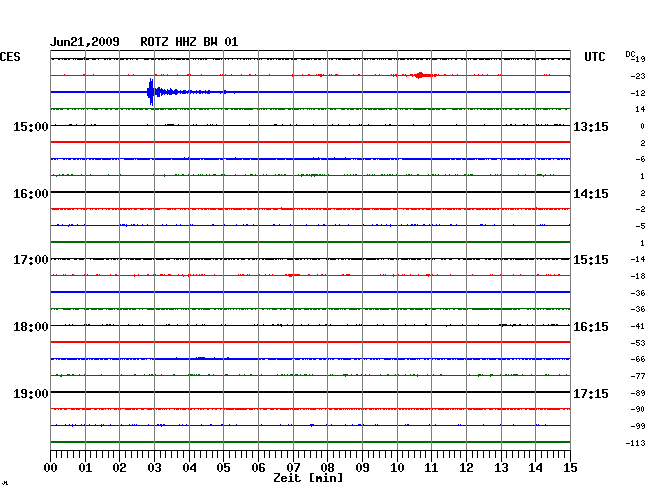Click DC offset value -2
This screenshot has width=650, height=494.
click(x=640, y=209)
